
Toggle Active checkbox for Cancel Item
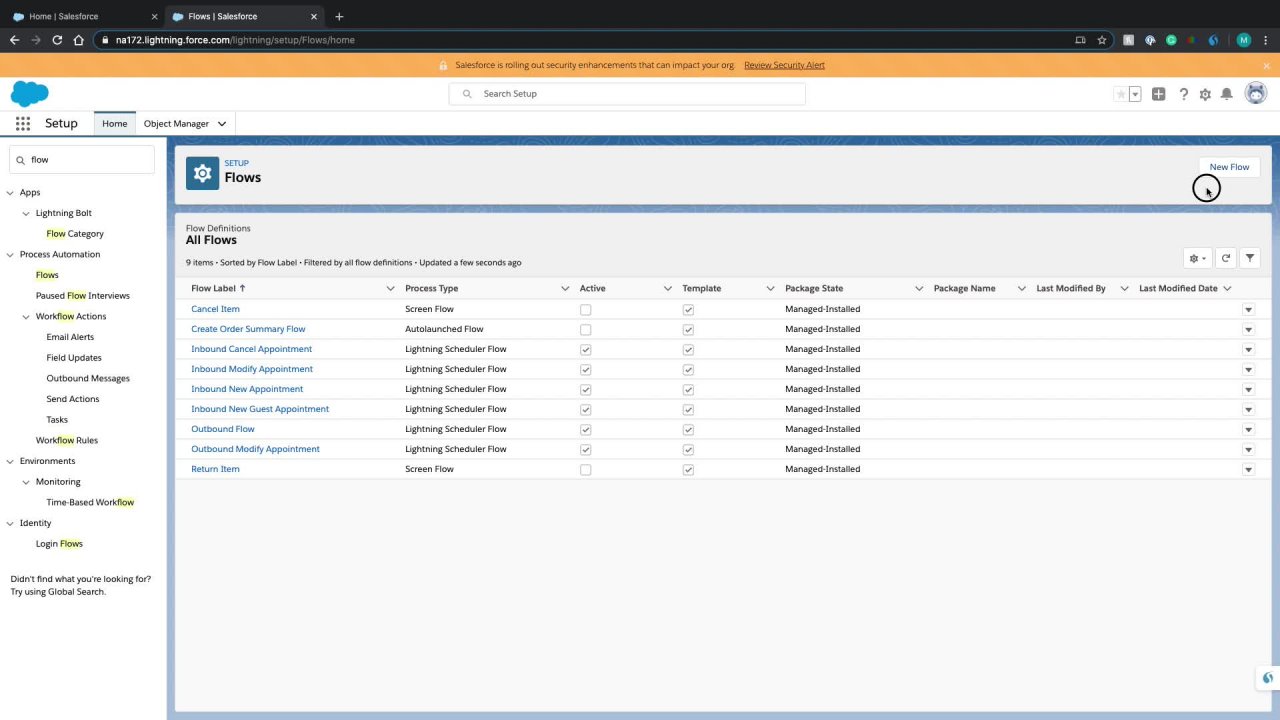click(x=586, y=310)
